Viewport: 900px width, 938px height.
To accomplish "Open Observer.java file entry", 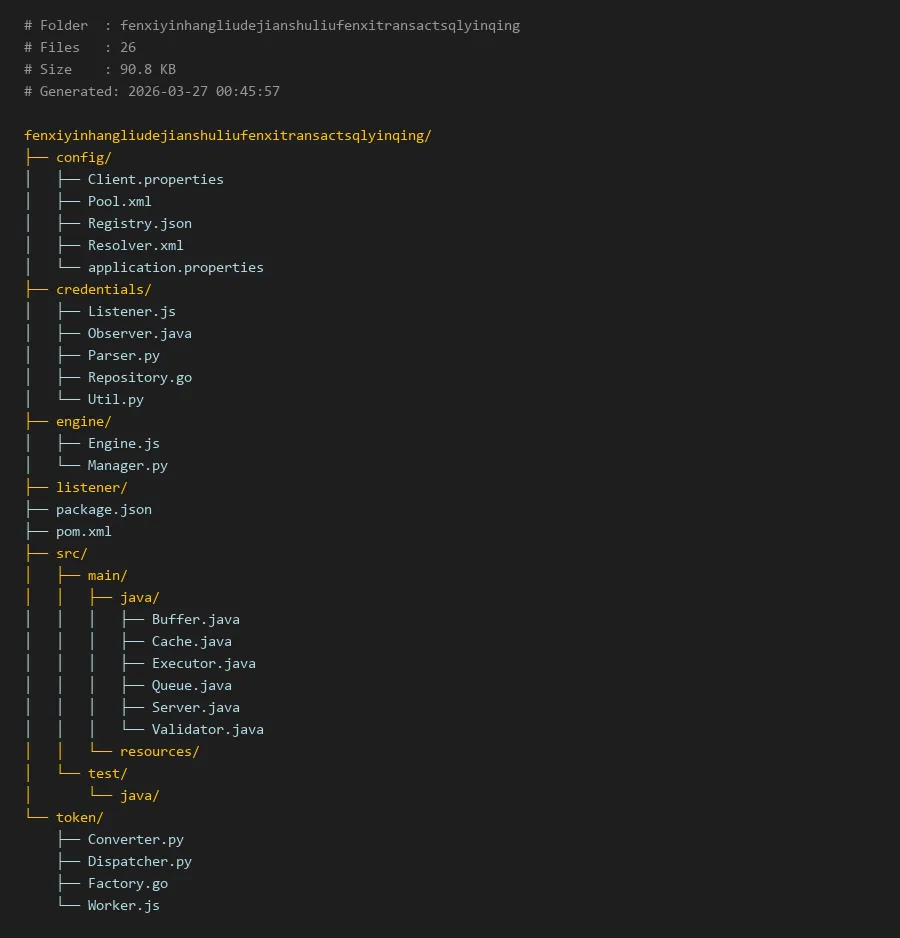I will [x=139, y=333].
